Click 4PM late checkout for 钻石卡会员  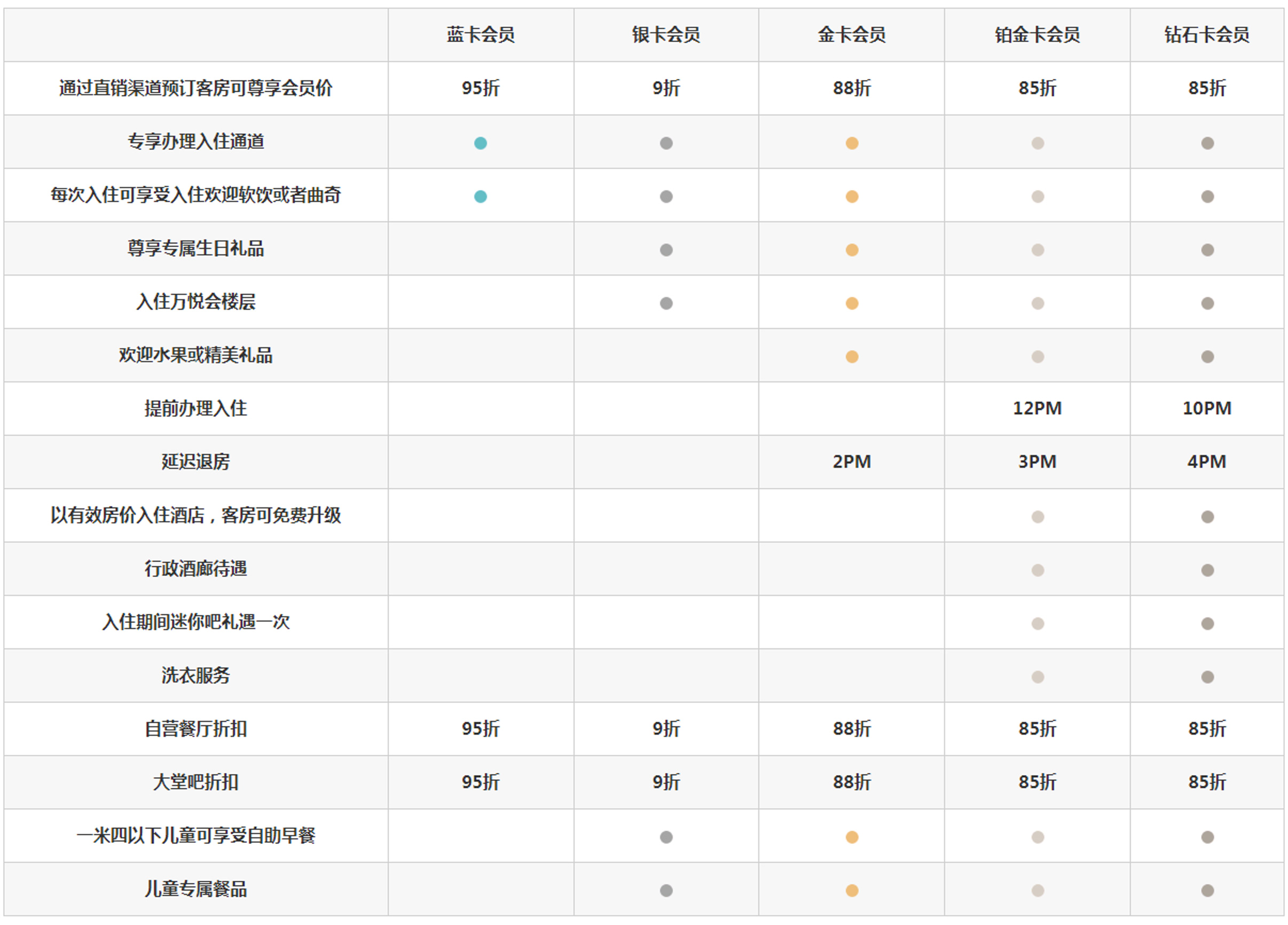(1207, 461)
